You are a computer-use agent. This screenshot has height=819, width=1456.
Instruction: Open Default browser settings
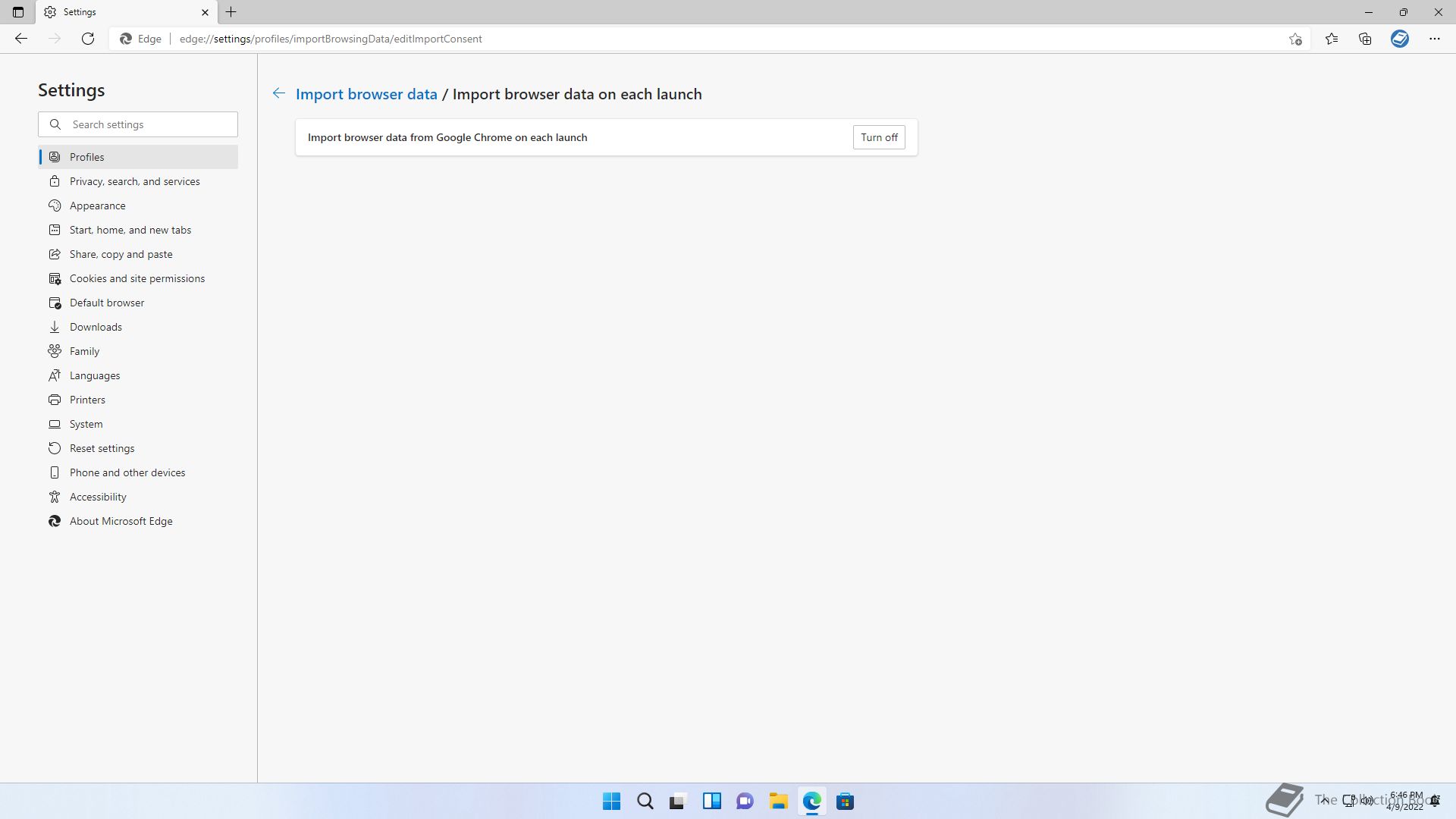(138, 303)
